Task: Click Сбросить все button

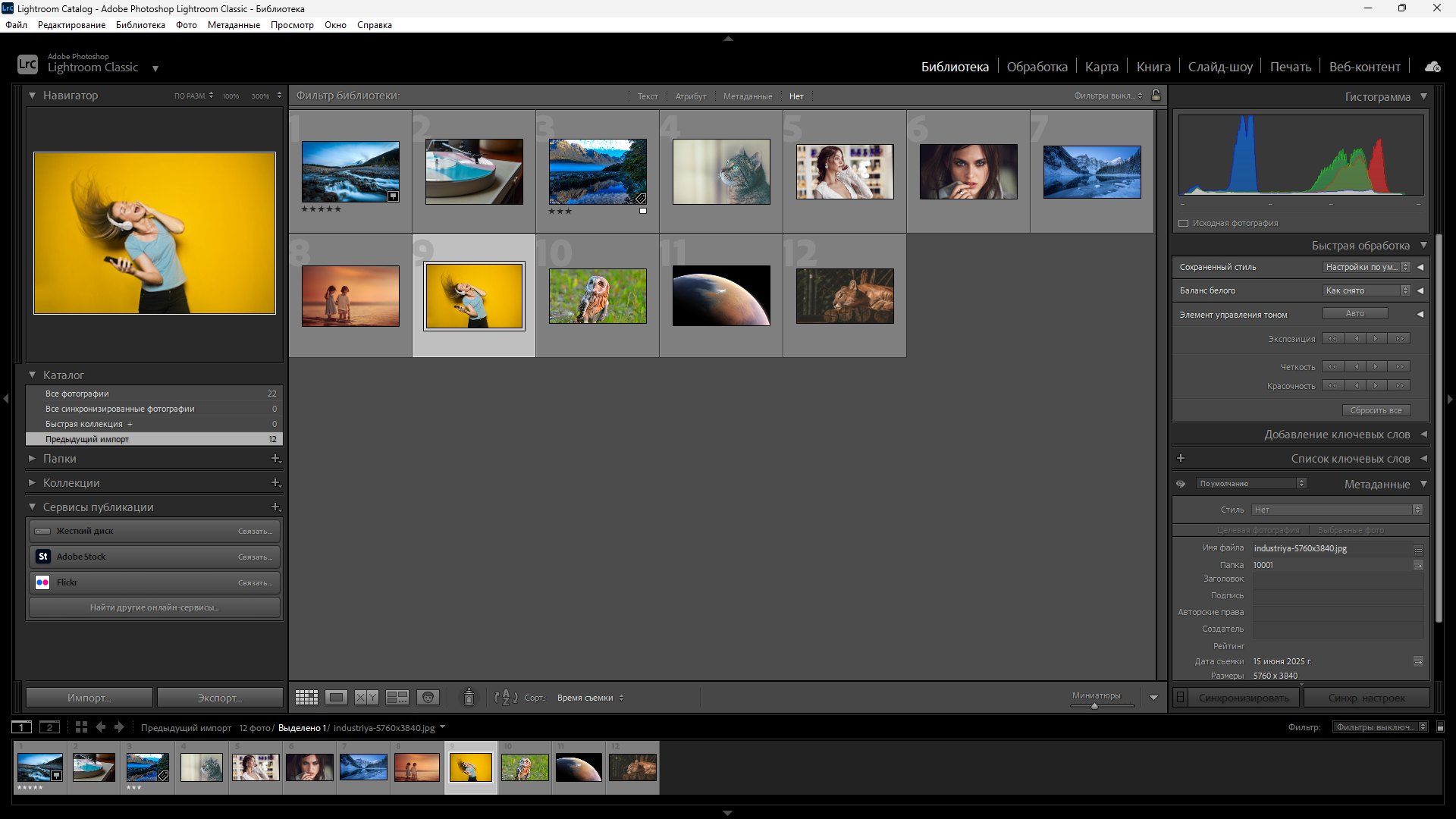Action: pyautogui.click(x=1376, y=410)
